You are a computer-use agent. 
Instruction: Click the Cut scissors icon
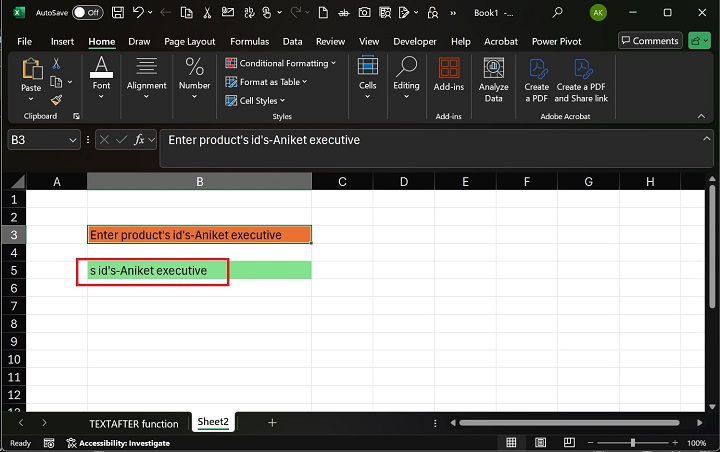pyautogui.click(x=56, y=63)
